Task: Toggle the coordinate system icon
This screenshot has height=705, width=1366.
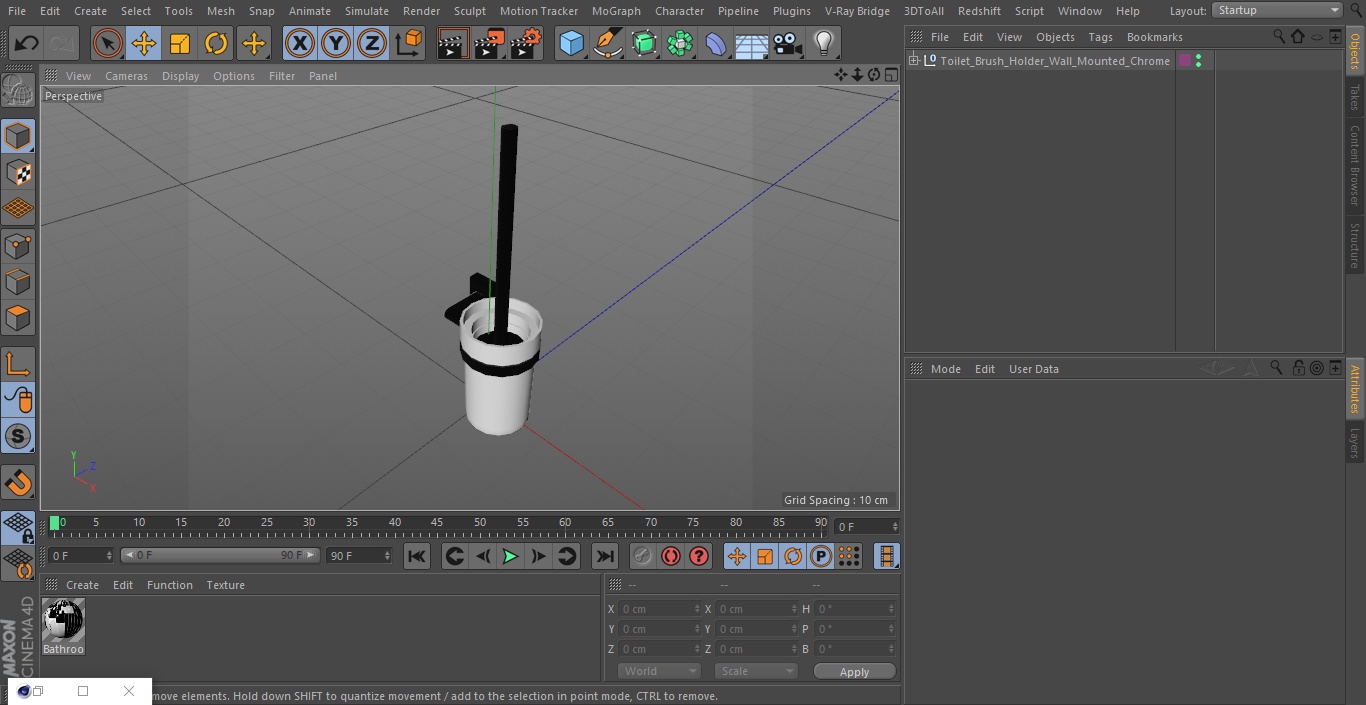Action: pyautogui.click(x=409, y=43)
